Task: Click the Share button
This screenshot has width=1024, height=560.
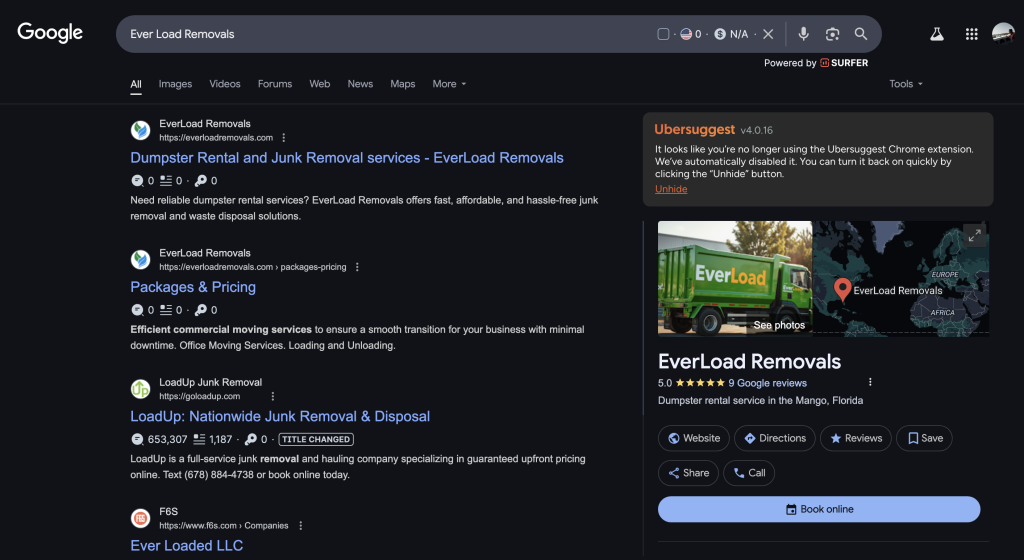Action: 688,473
